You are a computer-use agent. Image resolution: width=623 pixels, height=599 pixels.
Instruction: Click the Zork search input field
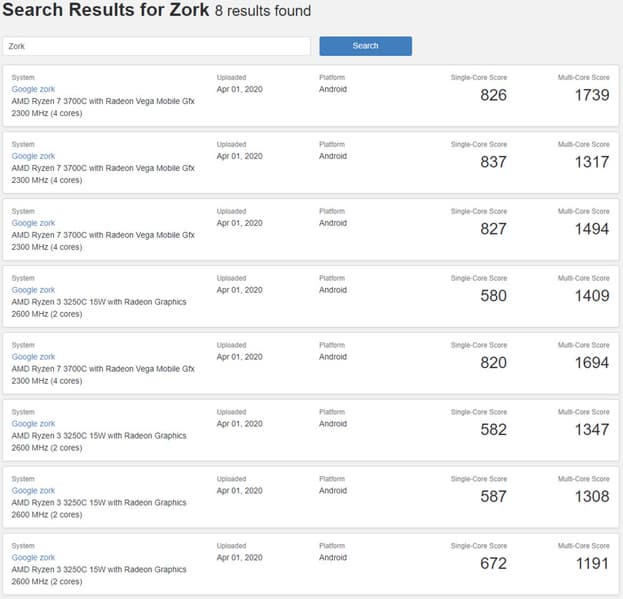[x=157, y=46]
